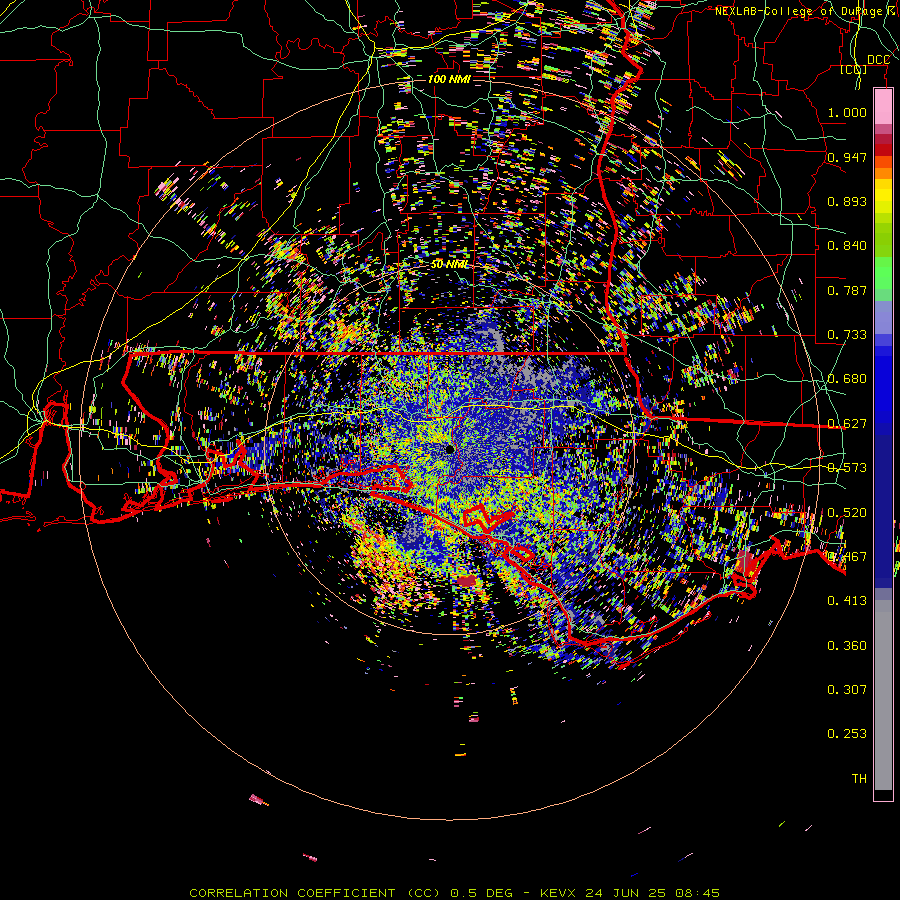Click the 50 NMI range ring label
Image resolution: width=900 pixels, height=900 pixels.
pyautogui.click(x=449, y=265)
